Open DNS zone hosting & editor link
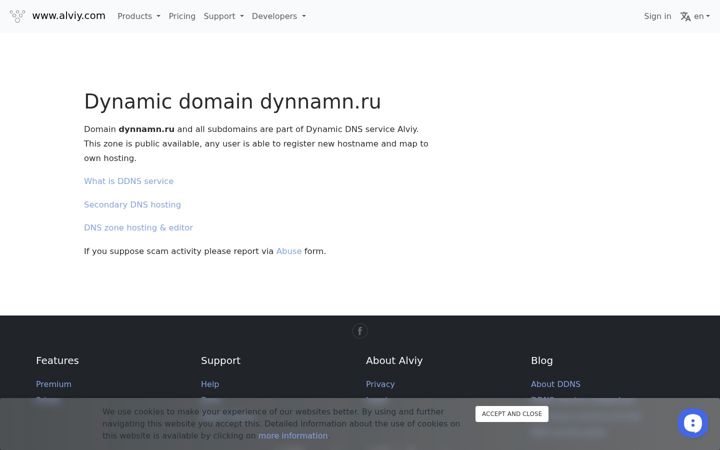This screenshot has height=450, width=720. pos(138,227)
